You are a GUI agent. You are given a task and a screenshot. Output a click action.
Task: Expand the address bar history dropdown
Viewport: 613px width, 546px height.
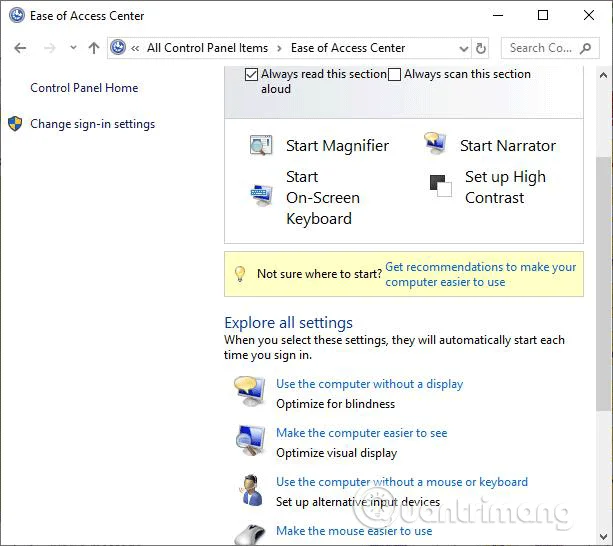pyautogui.click(x=464, y=48)
